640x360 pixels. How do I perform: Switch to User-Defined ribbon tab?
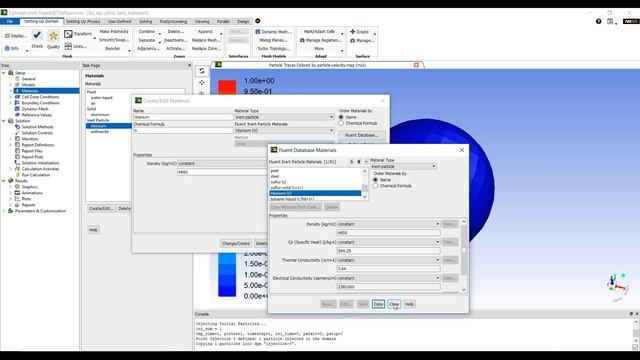click(120, 22)
